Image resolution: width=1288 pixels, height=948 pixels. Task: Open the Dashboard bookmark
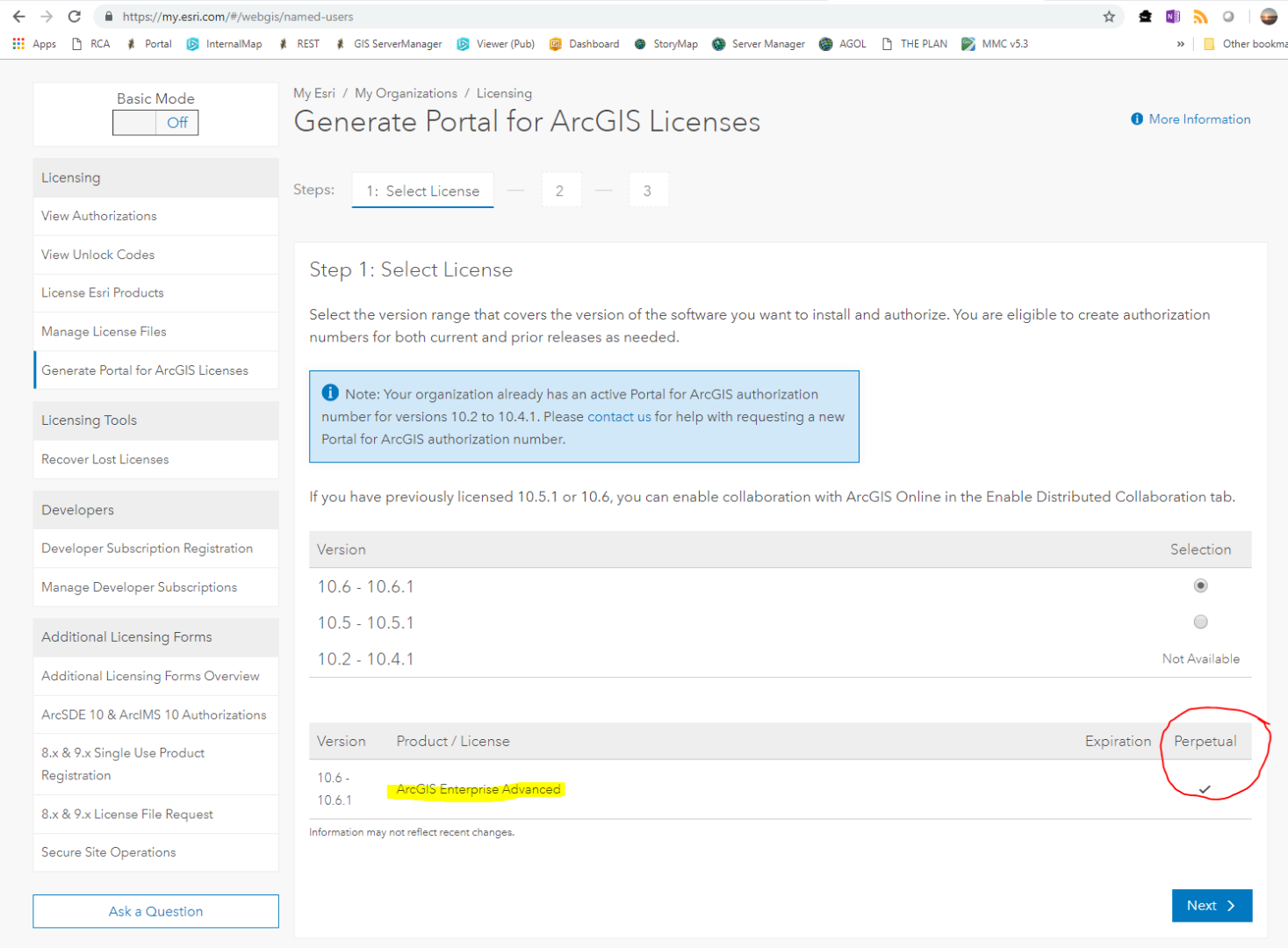click(584, 44)
